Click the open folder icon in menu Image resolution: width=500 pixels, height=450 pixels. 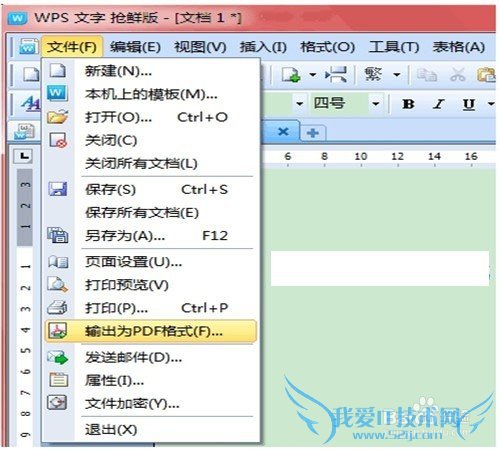[x=58, y=117]
